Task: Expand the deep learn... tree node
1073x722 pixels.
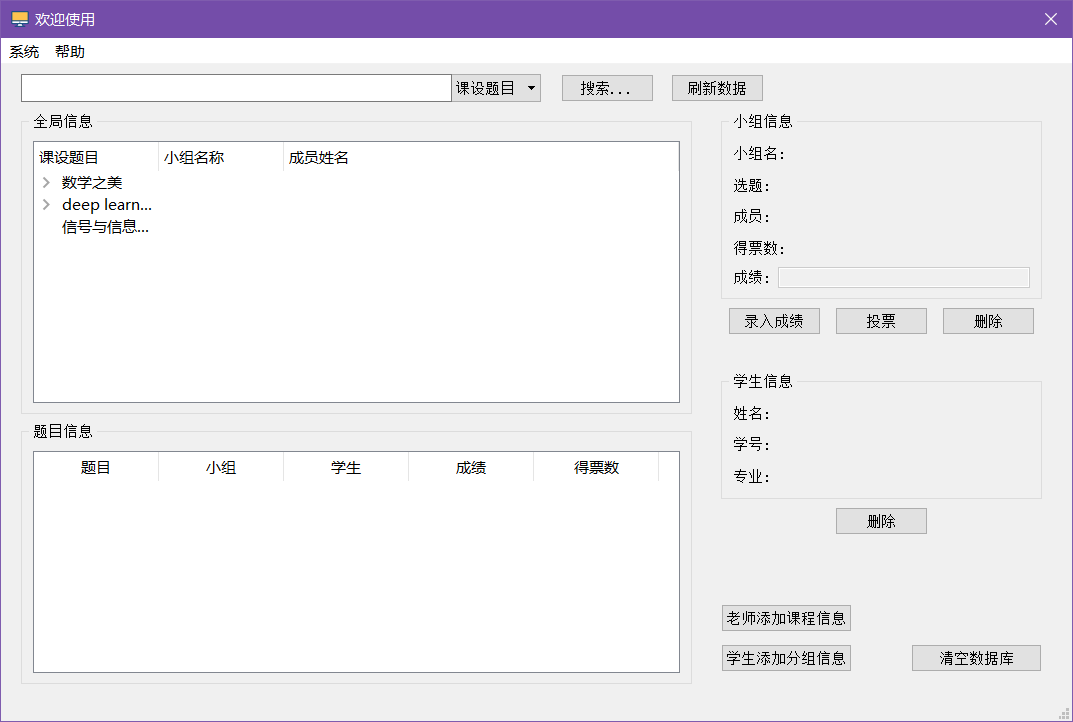Action: point(46,205)
